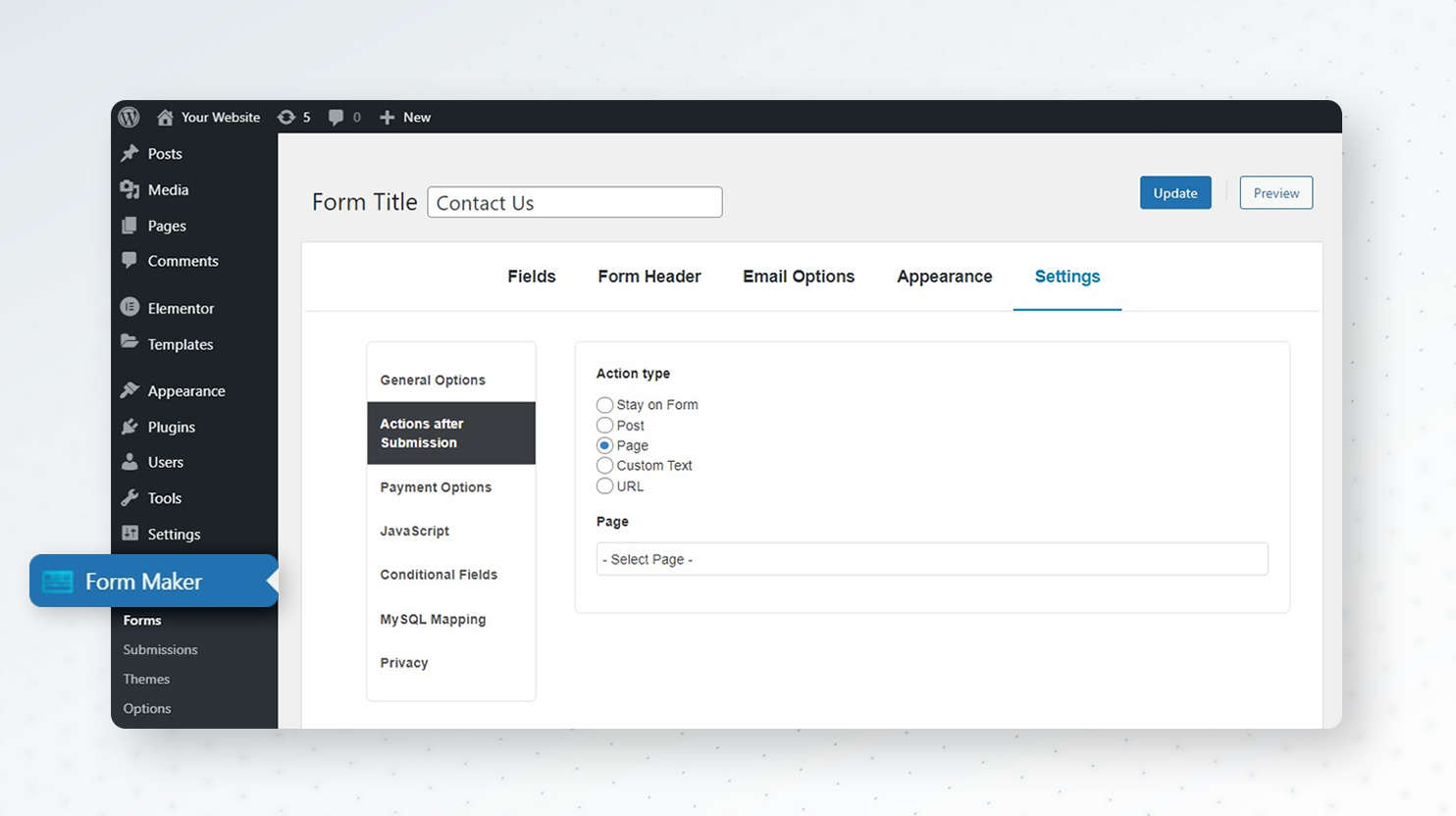Click the Comments bubble icon in sidebar

click(130, 260)
